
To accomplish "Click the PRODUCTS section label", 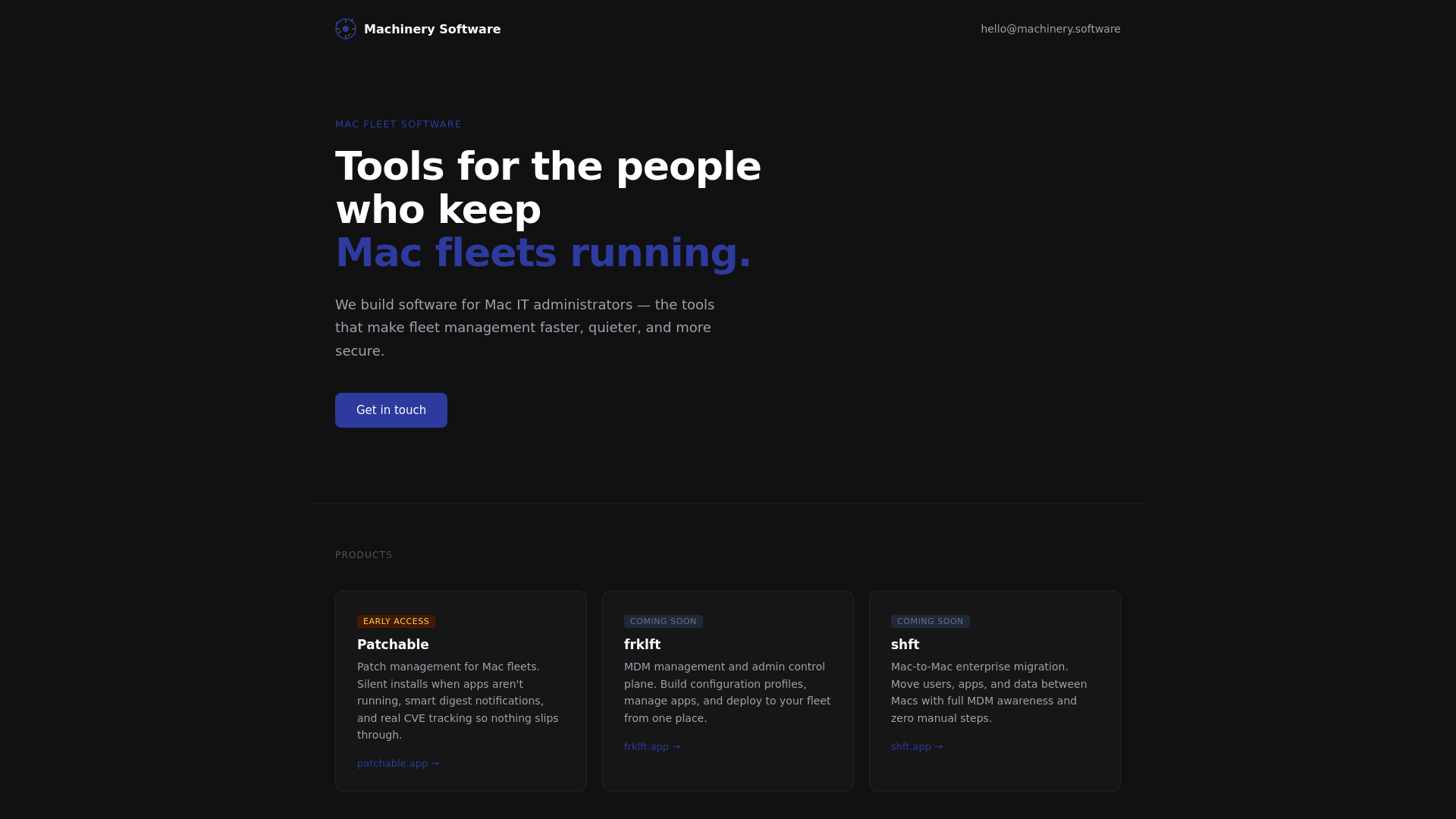I will point(364,555).
